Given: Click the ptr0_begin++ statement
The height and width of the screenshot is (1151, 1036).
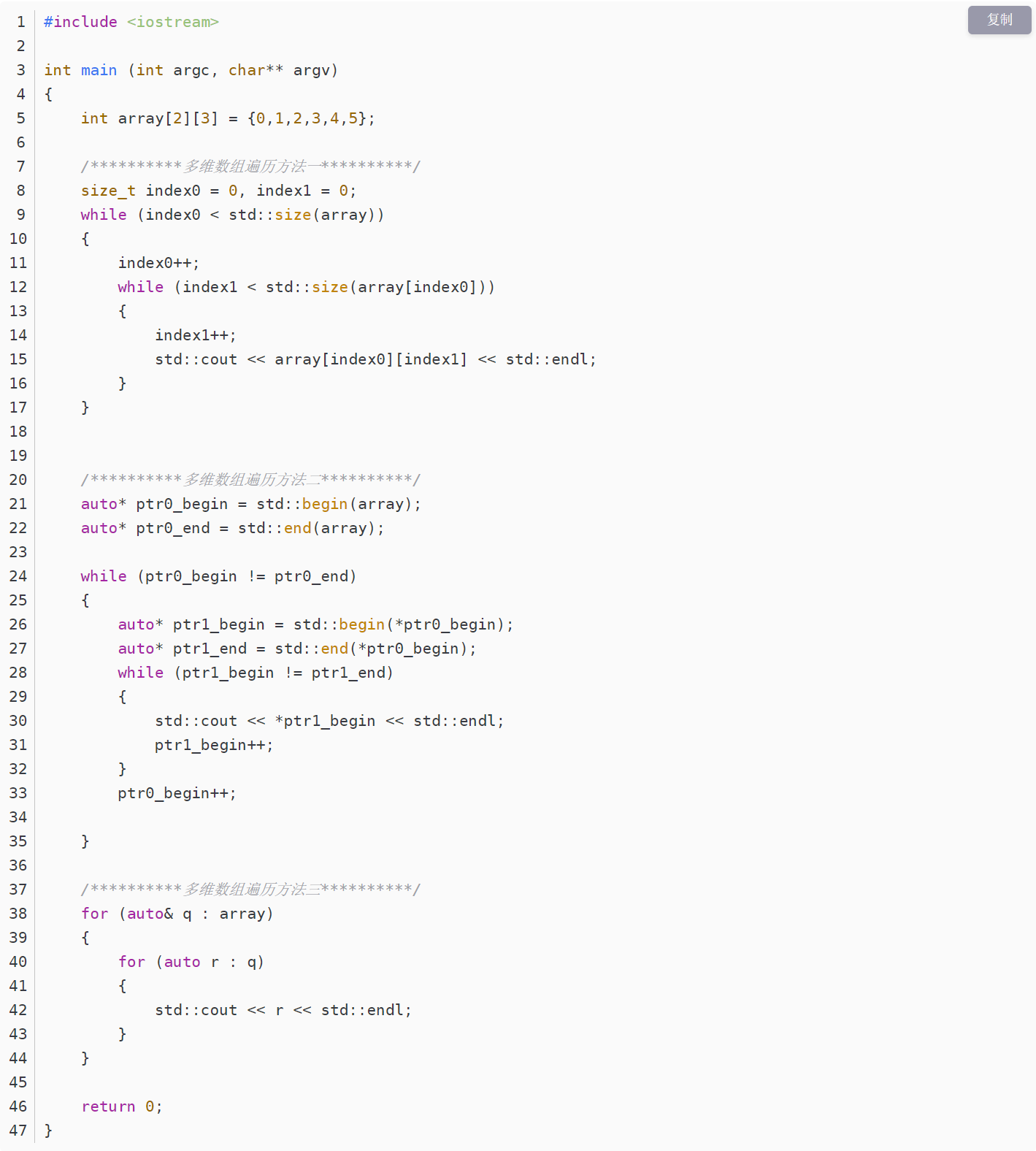Looking at the screenshot, I should pos(177,793).
